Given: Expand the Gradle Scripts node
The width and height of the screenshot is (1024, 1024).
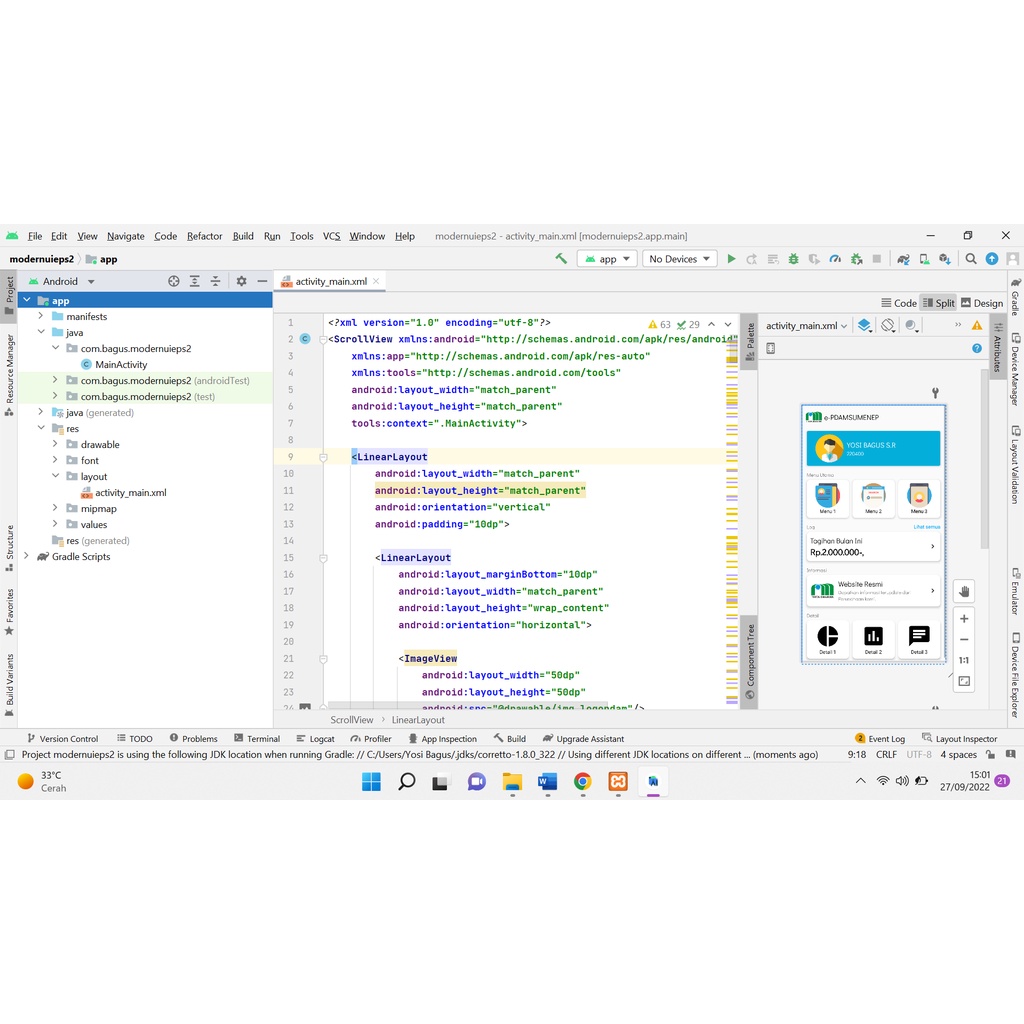Looking at the screenshot, I should (x=26, y=556).
